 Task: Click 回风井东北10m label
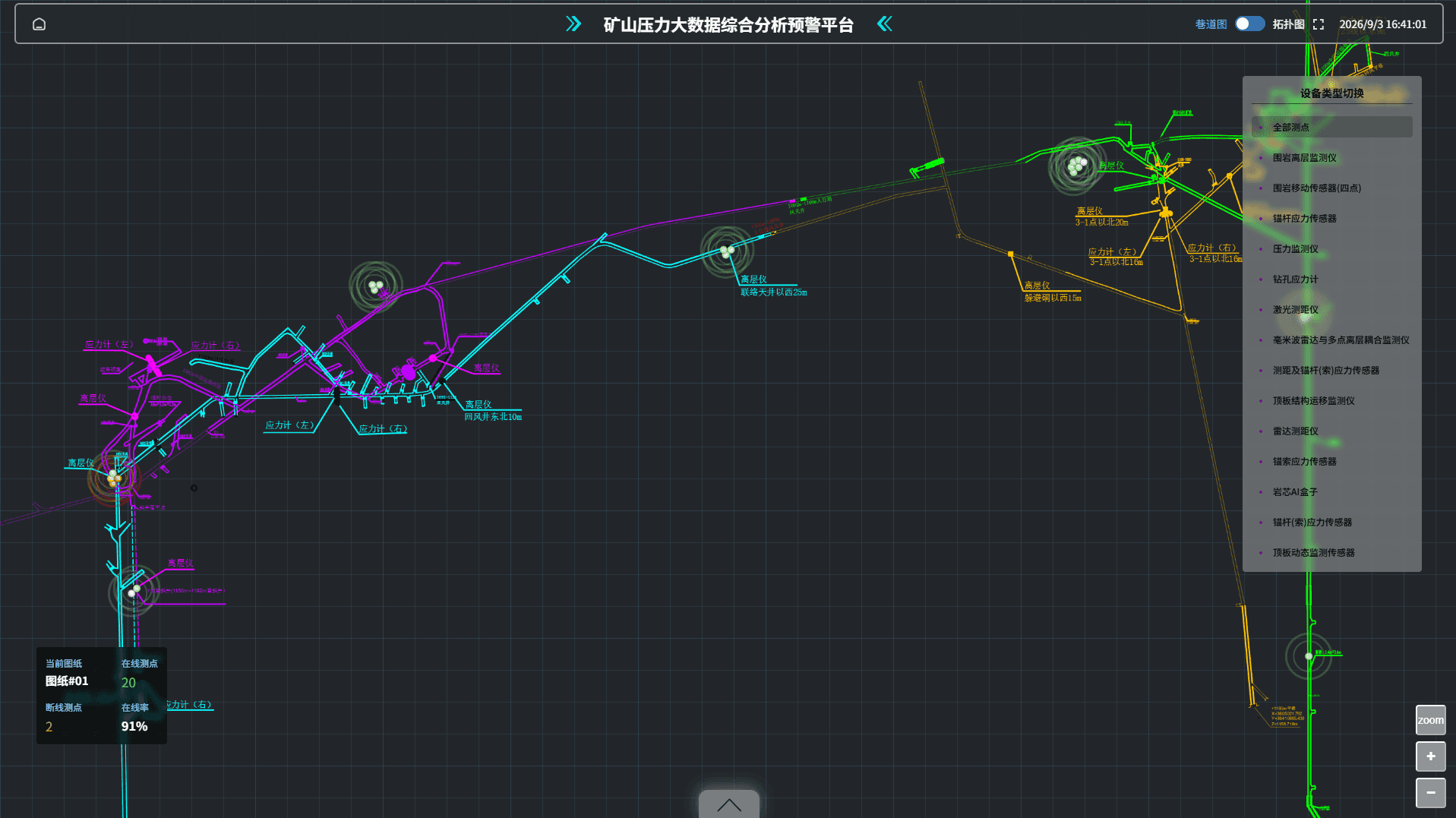[493, 417]
